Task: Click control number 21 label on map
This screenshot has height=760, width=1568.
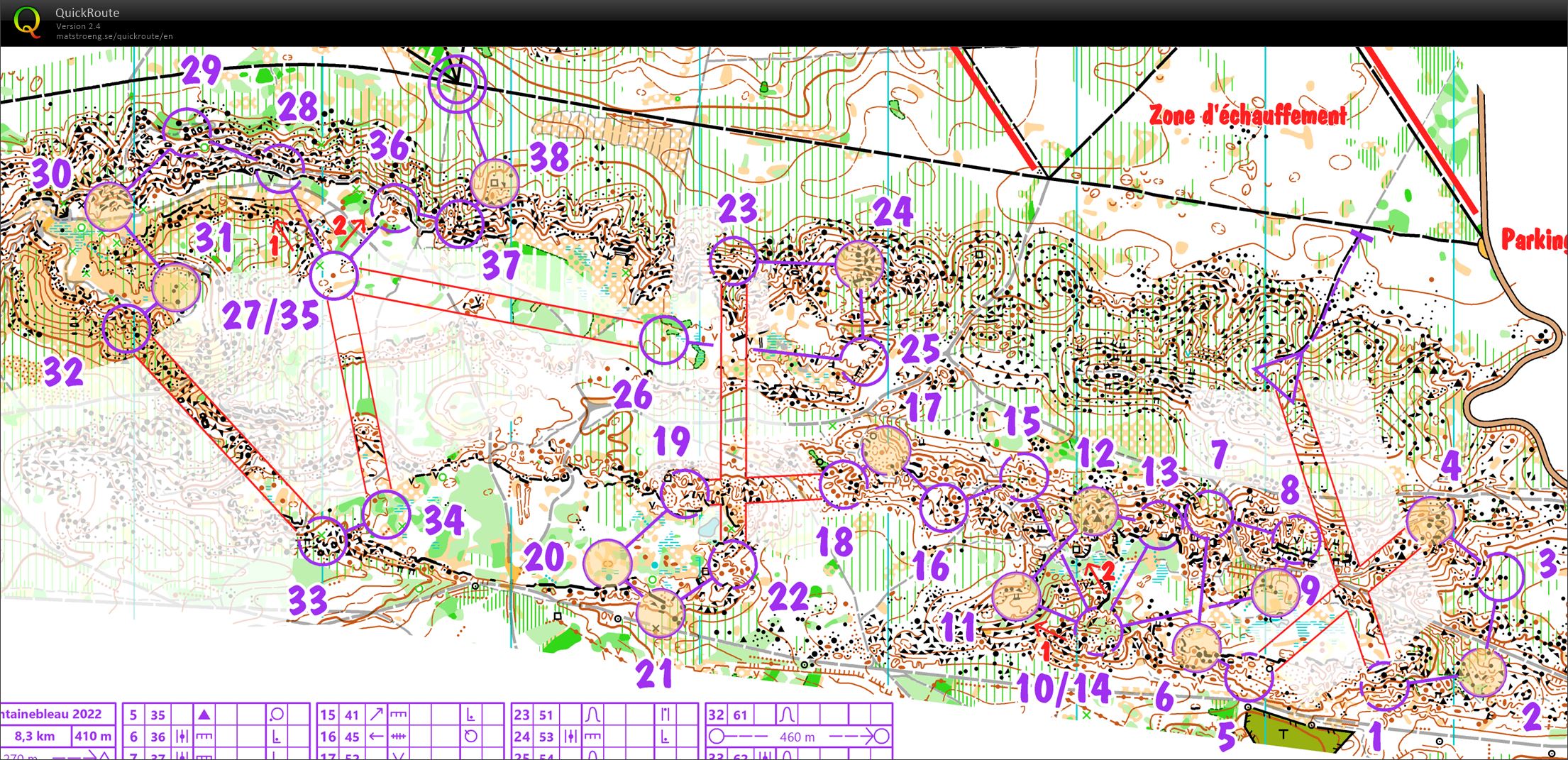Action: coord(654,673)
